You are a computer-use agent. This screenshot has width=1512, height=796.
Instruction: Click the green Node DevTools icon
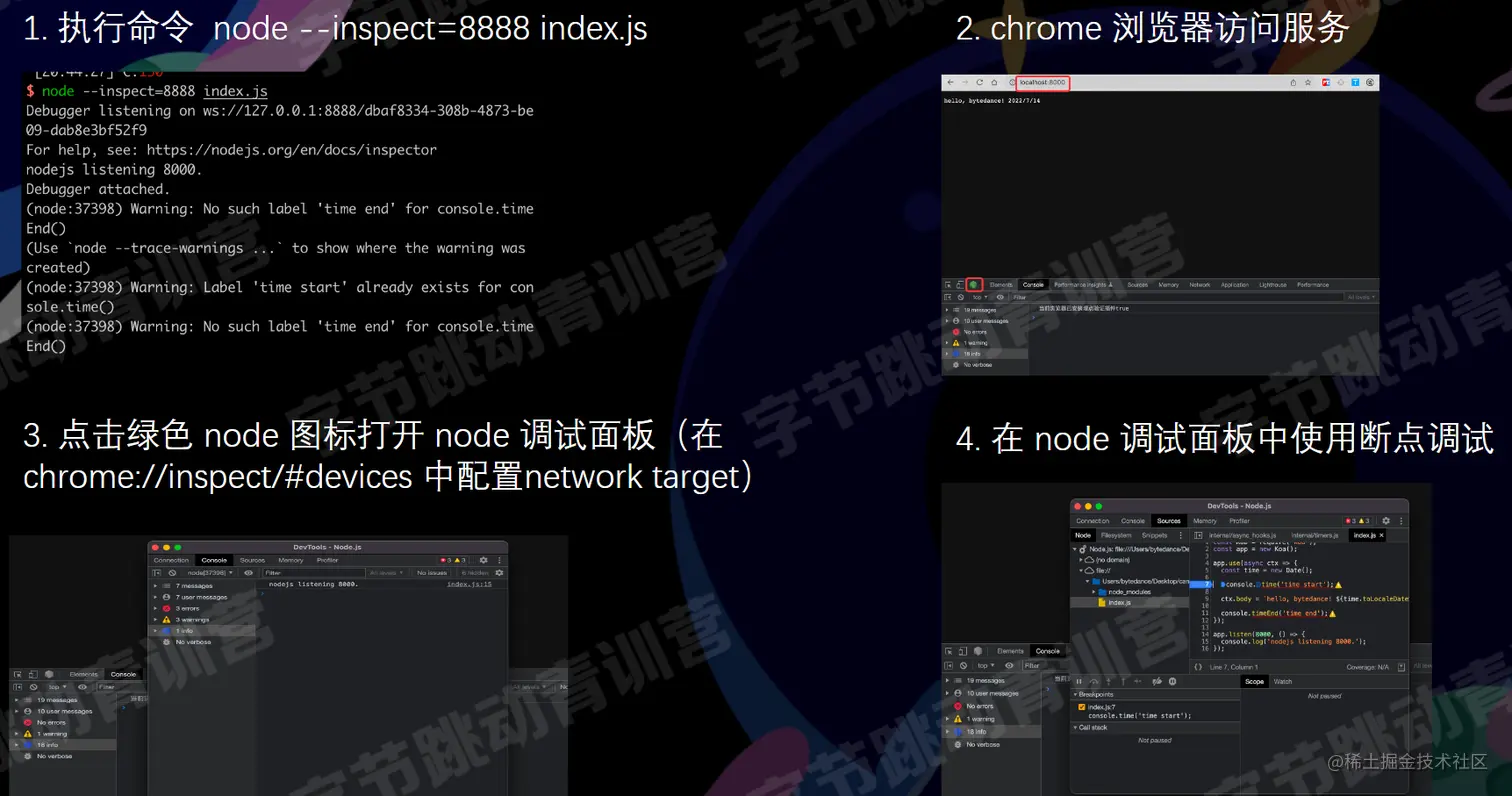(x=974, y=284)
